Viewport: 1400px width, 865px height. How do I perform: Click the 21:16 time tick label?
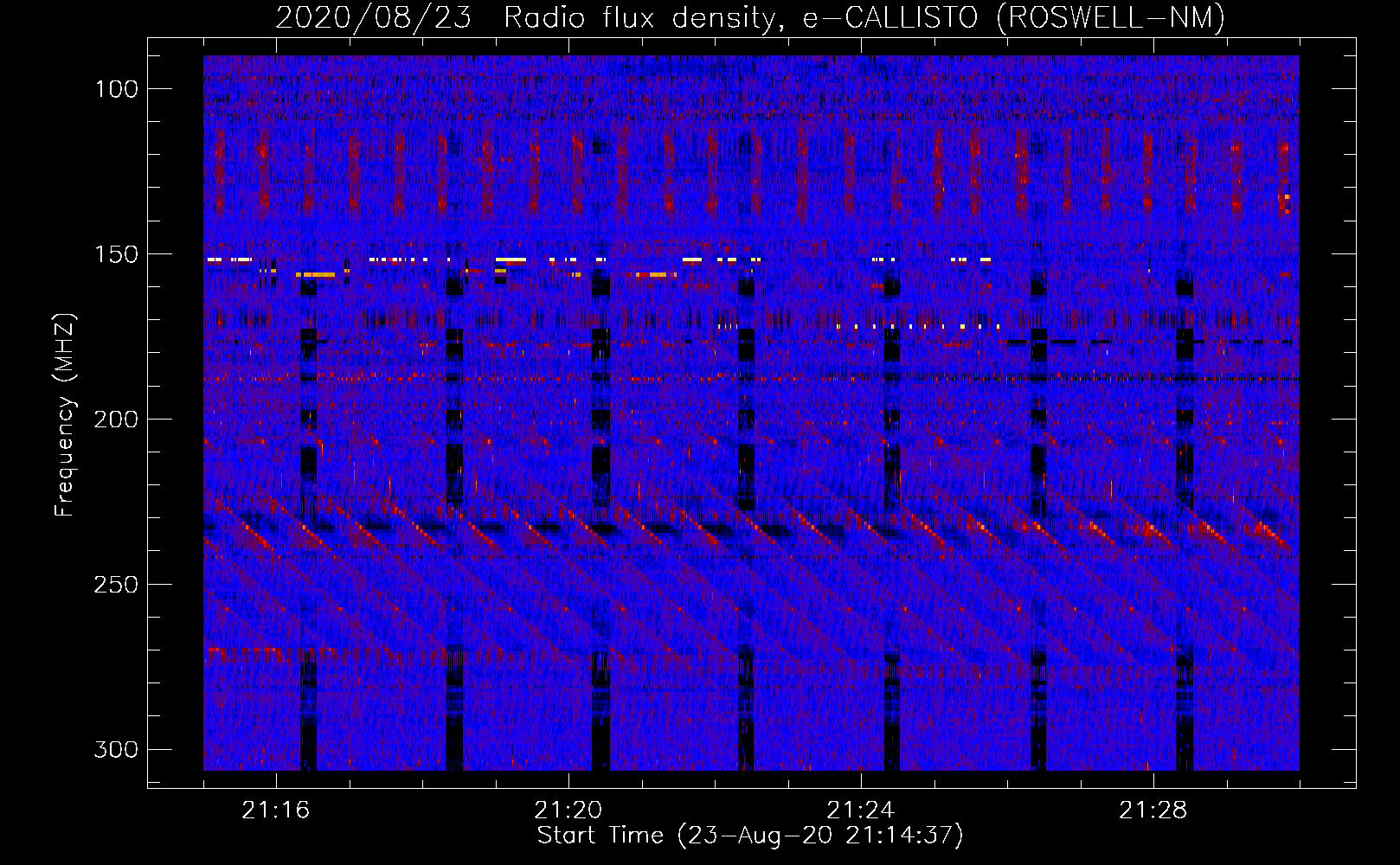pyautogui.click(x=276, y=811)
